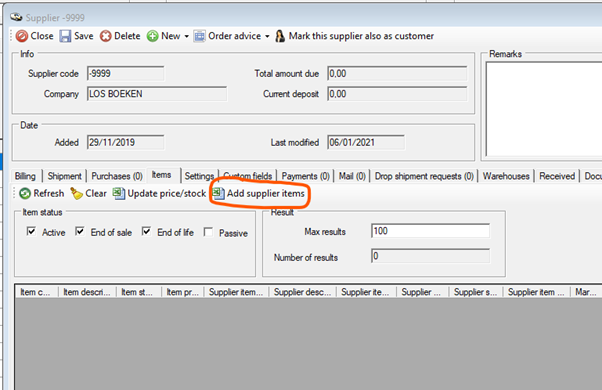The width and height of the screenshot is (602, 390).
Task: Expand the Order advice dropdown arrow
Action: [x=267, y=36]
